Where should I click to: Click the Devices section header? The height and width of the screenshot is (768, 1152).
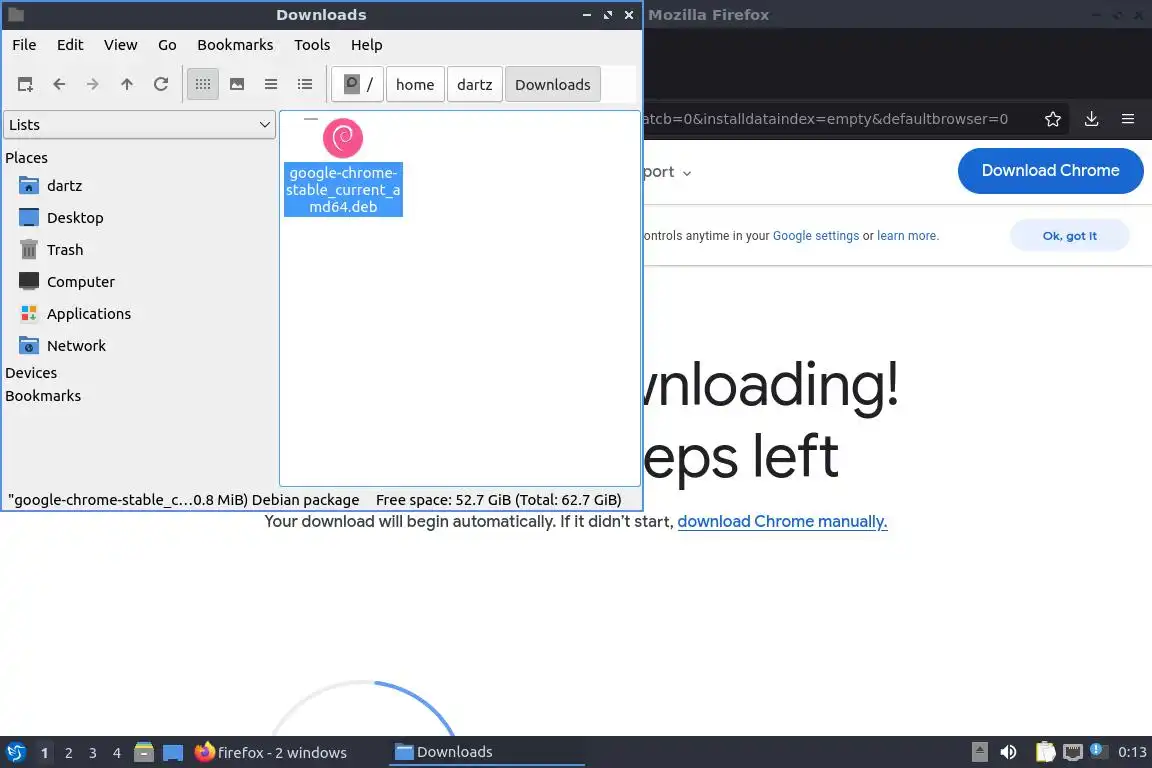tap(31, 373)
